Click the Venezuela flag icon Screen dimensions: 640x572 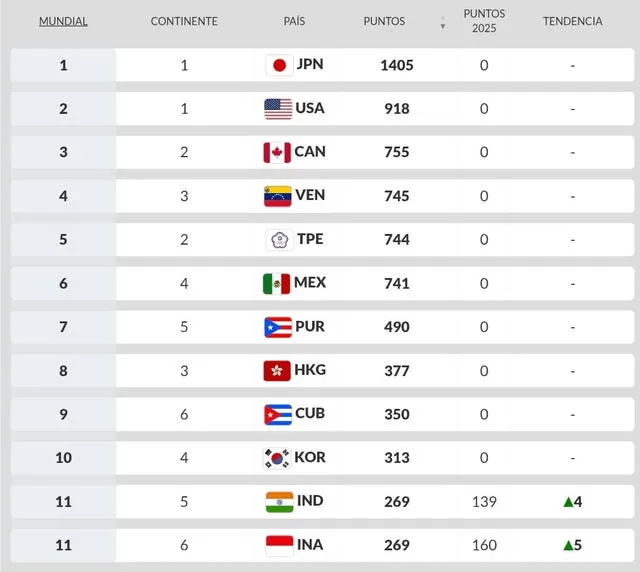tap(277, 196)
